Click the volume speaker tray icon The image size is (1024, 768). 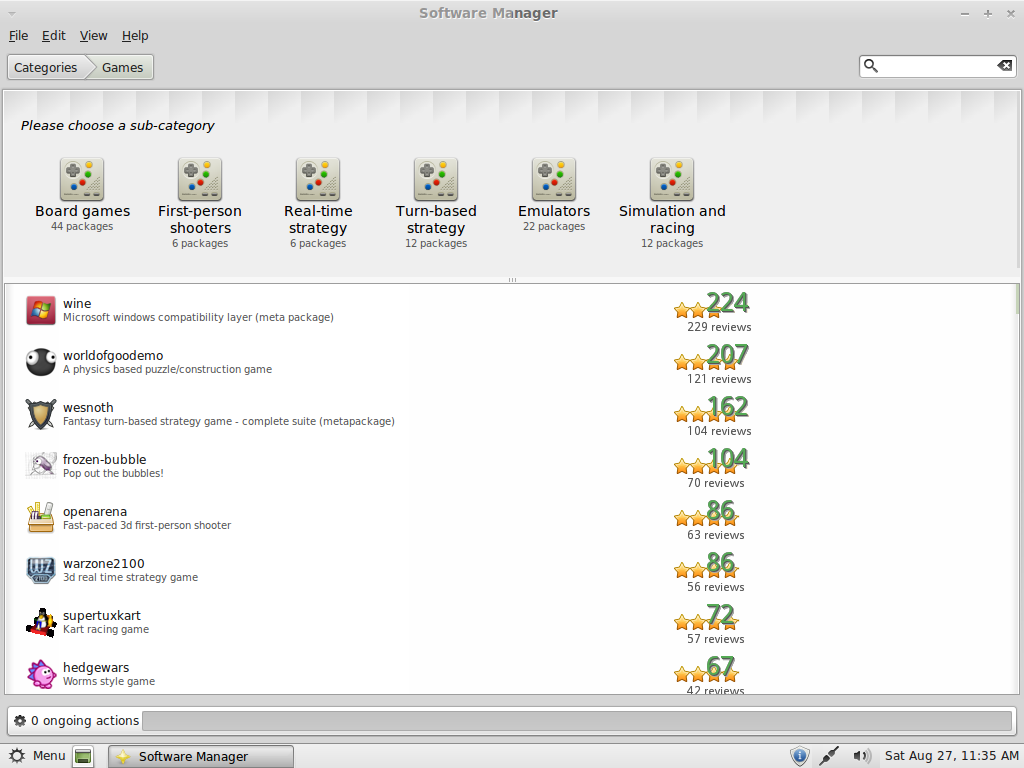[861, 756]
